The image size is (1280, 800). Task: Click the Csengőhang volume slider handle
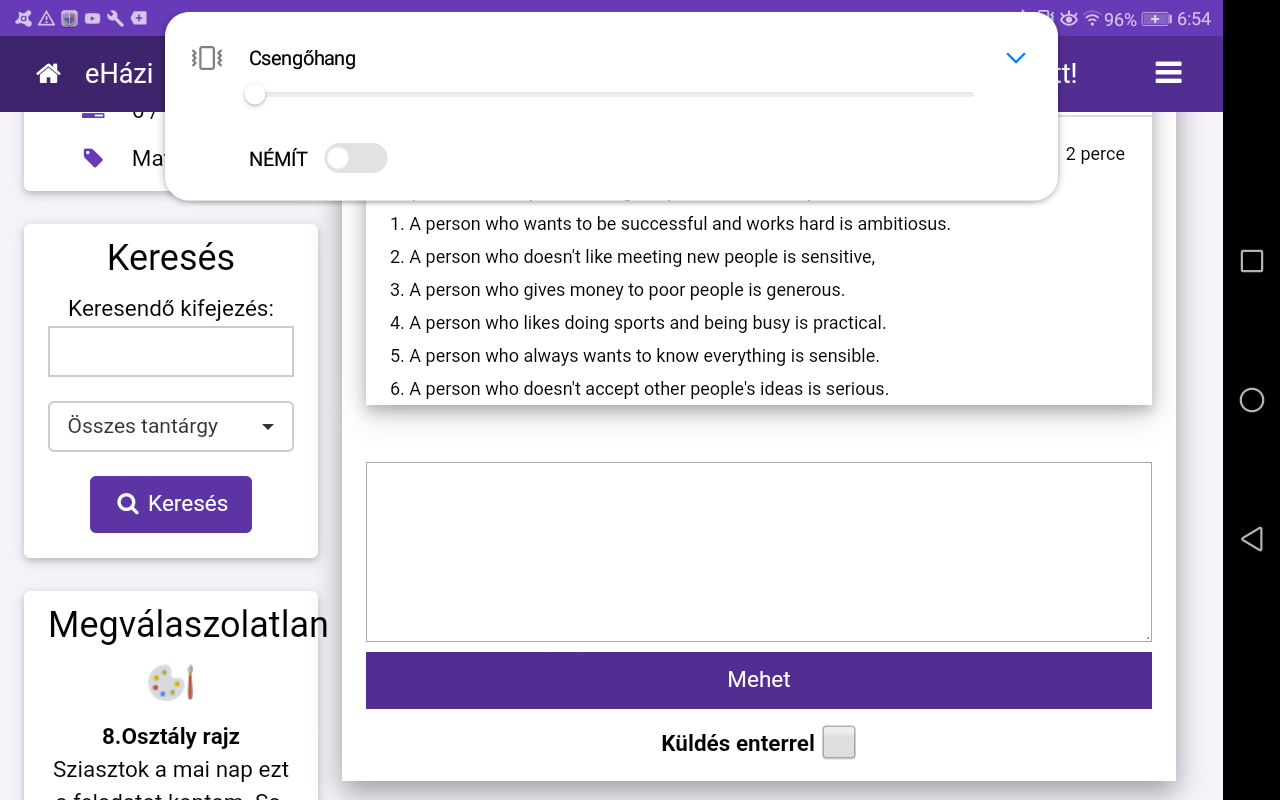click(x=255, y=94)
